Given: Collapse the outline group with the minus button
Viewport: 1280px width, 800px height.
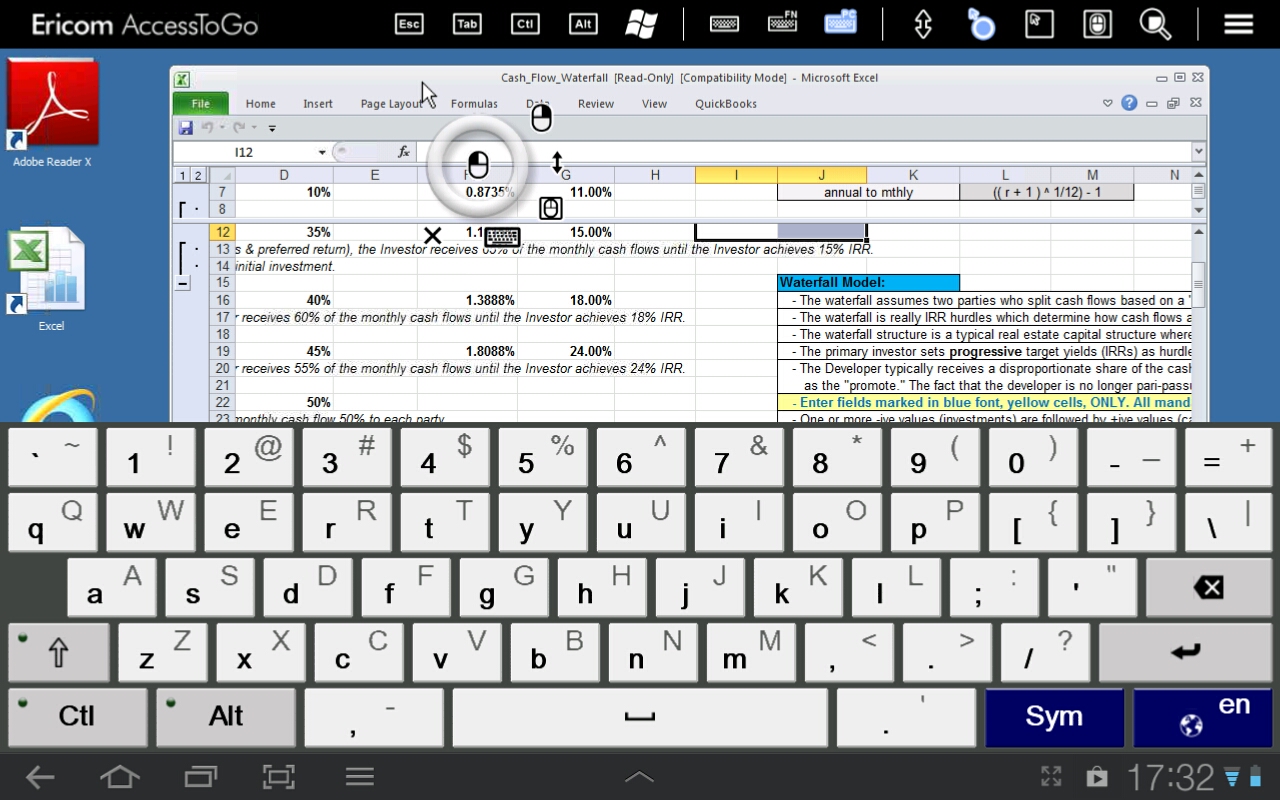Looking at the screenshot, I should tap(182, 284).
